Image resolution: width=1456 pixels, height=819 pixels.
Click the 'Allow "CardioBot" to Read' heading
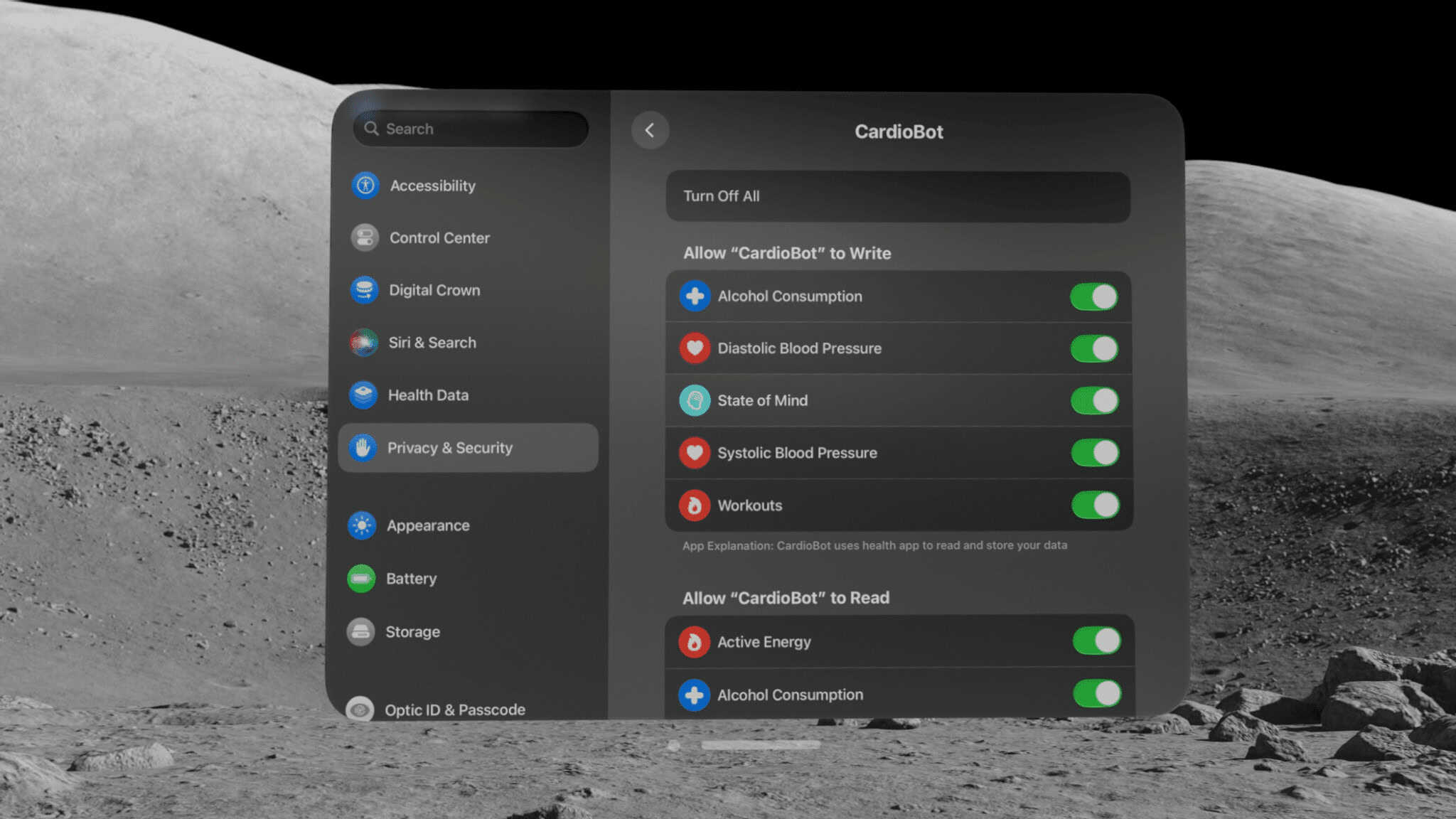pyautogui.click(x=786, y=598)
